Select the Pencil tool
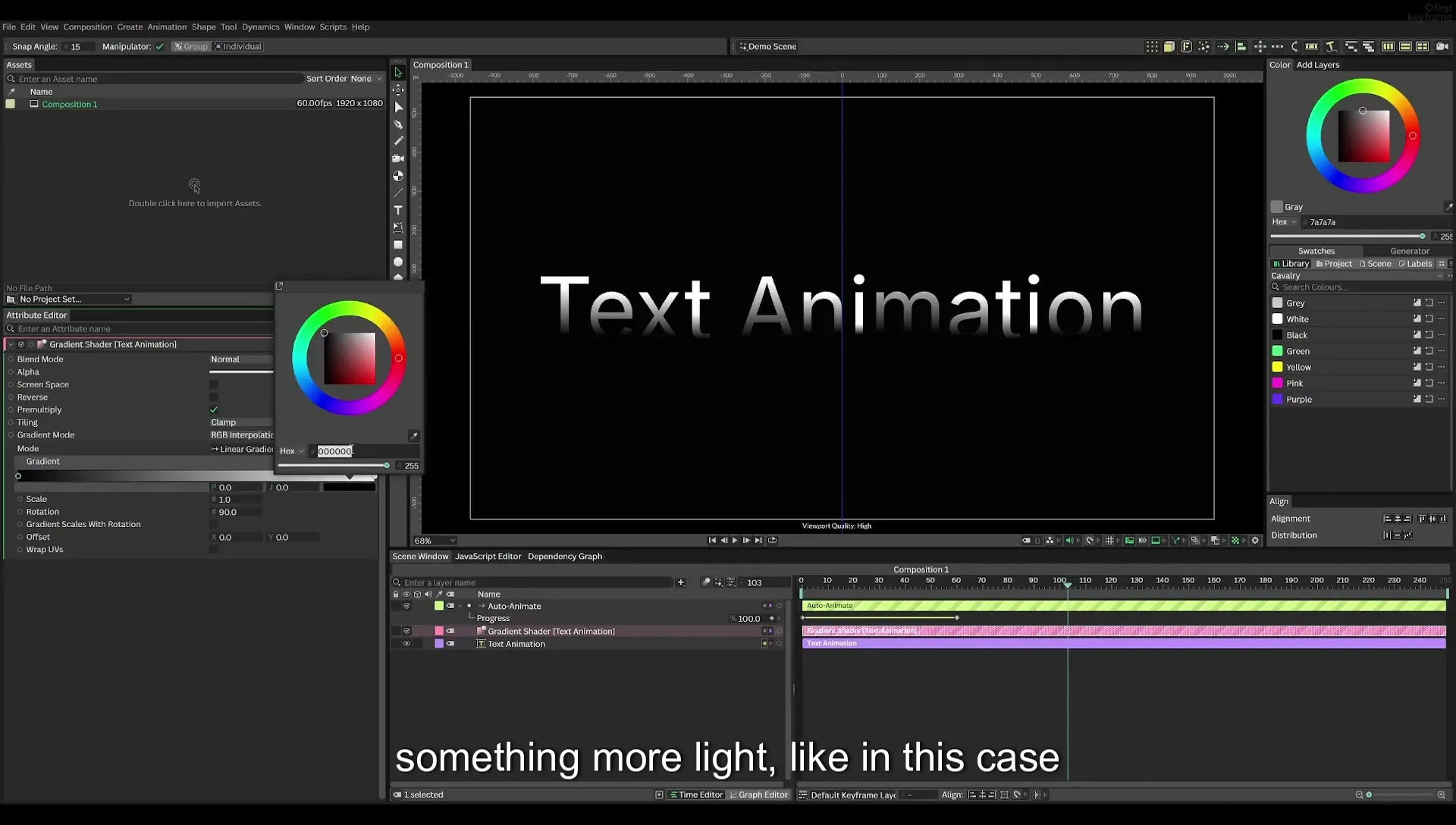The width and height of the screenshot is (1456, 825). 398,141
